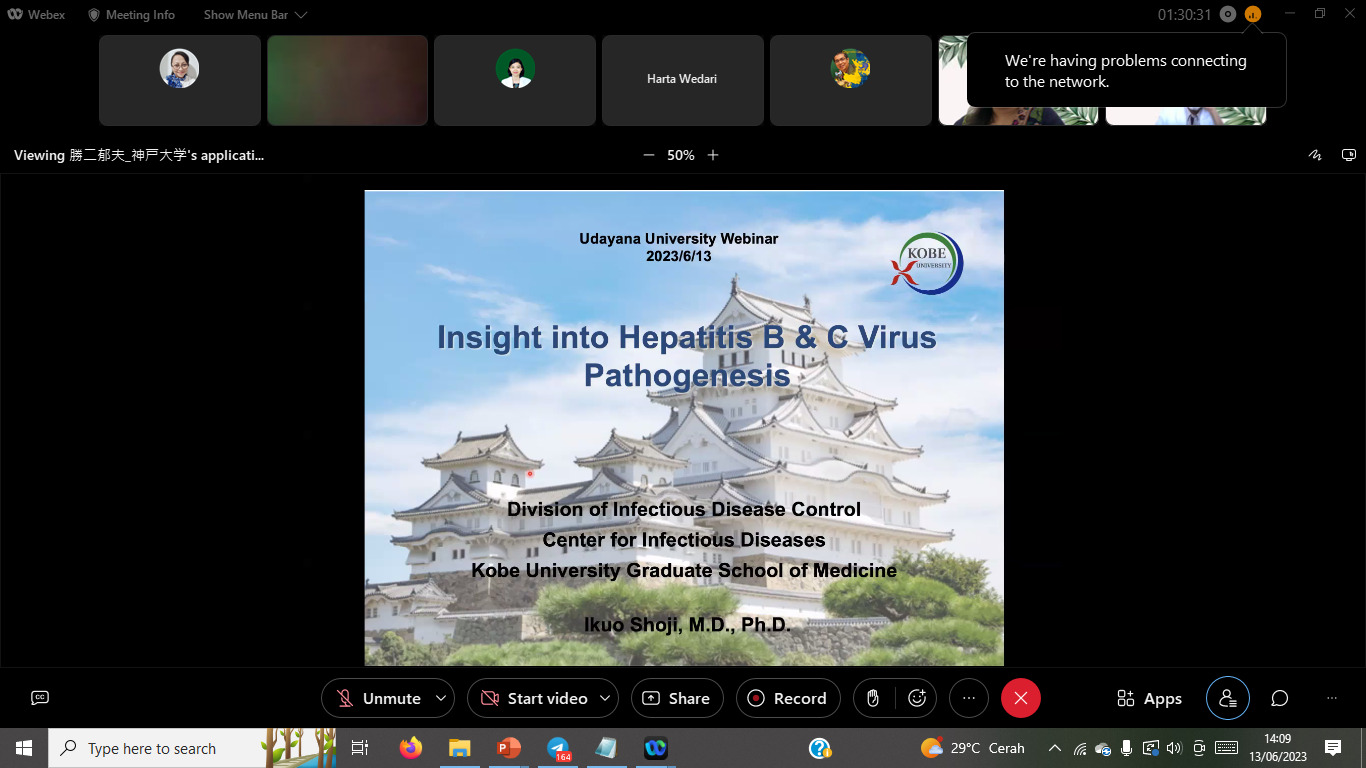Open Task View on taskbar
Screen dimensions: 1366x768
click(360, 748)
